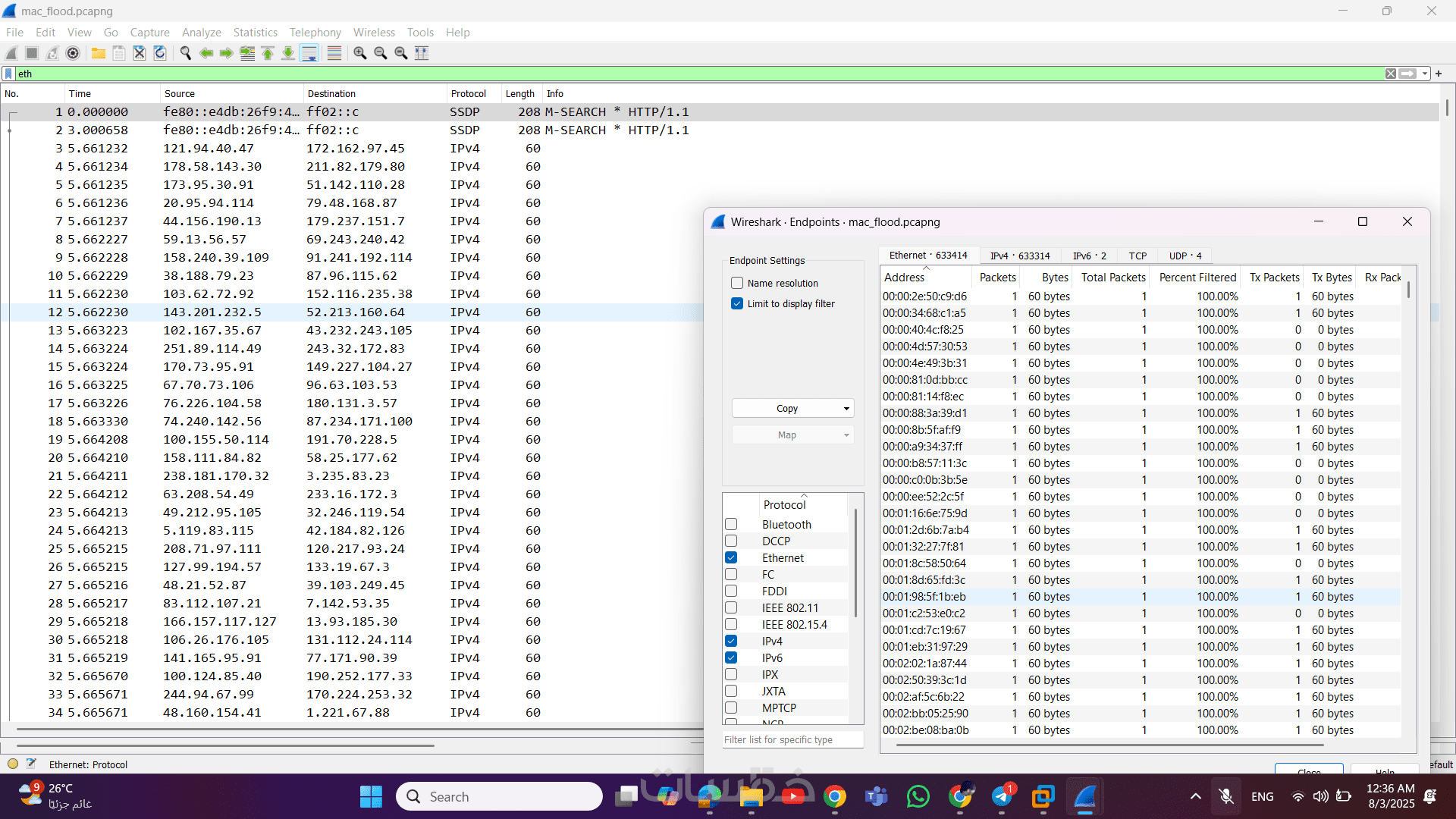Screen dimensions: 1456x819
Task: Click the resize columns toolbar icon
Action: point(422,53)
